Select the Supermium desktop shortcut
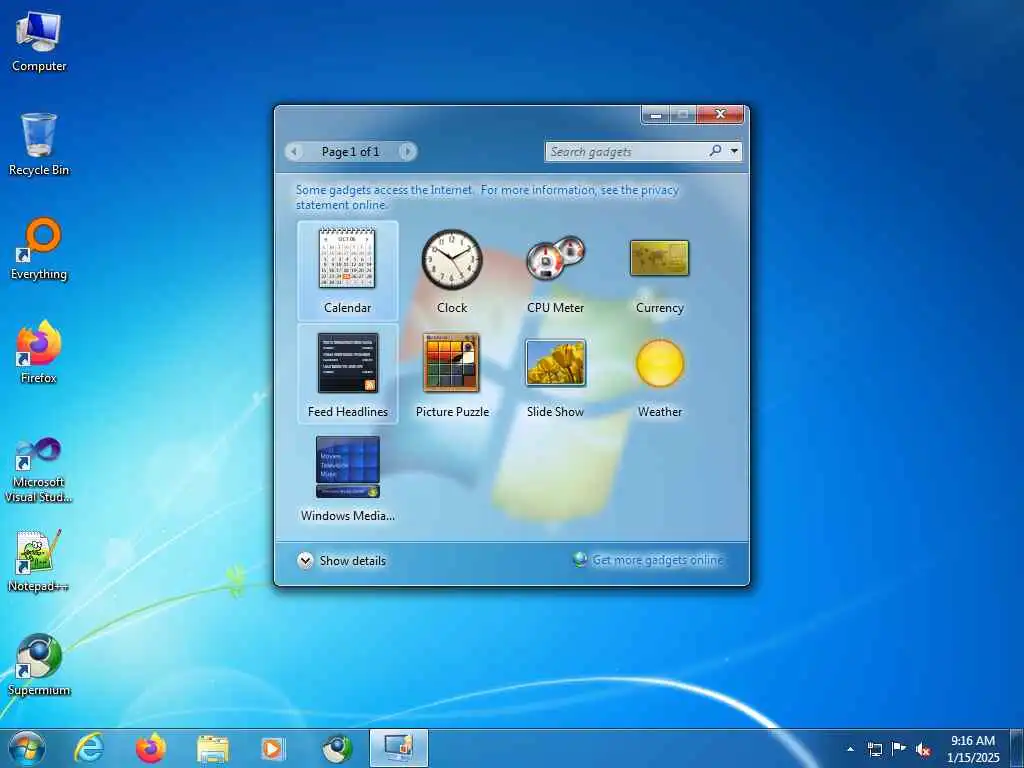 [x=39, y=665]
